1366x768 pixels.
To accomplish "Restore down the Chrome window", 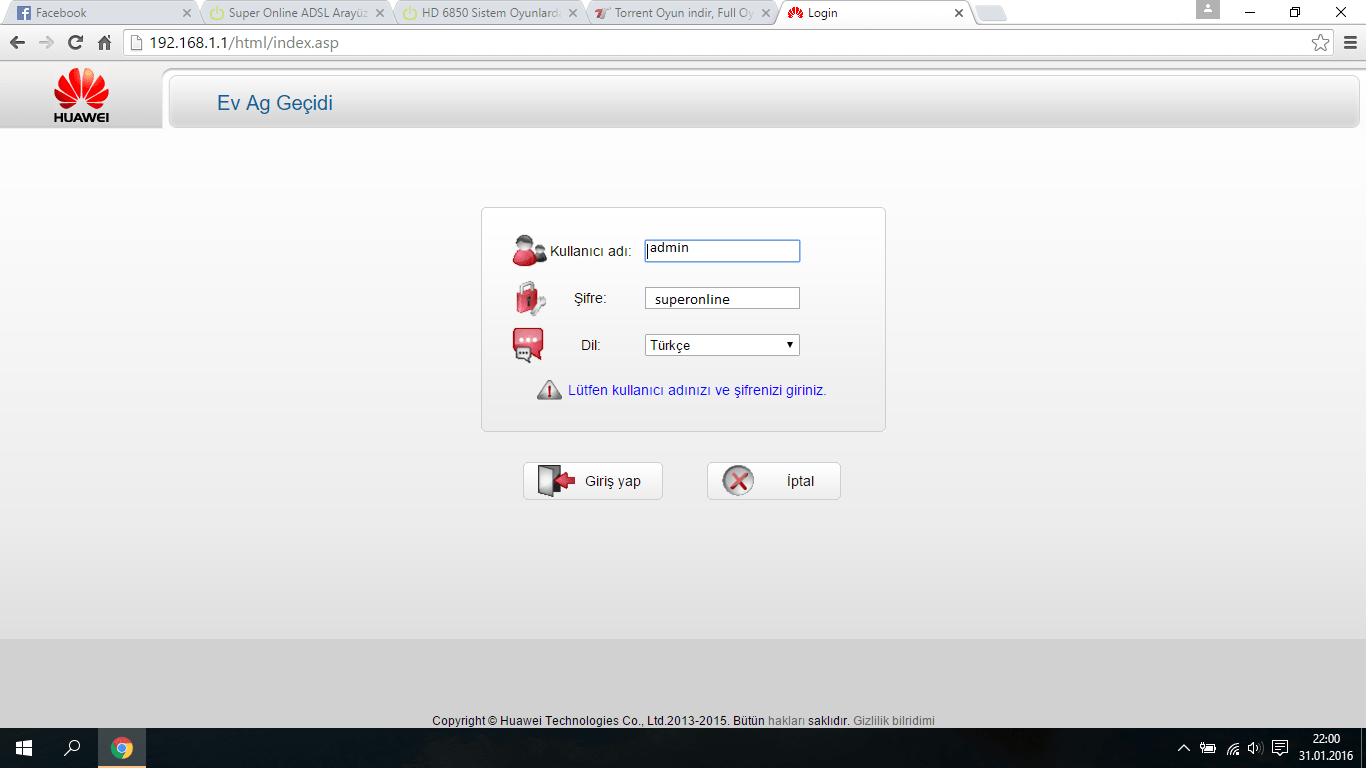I will (x=1295, y=12).
